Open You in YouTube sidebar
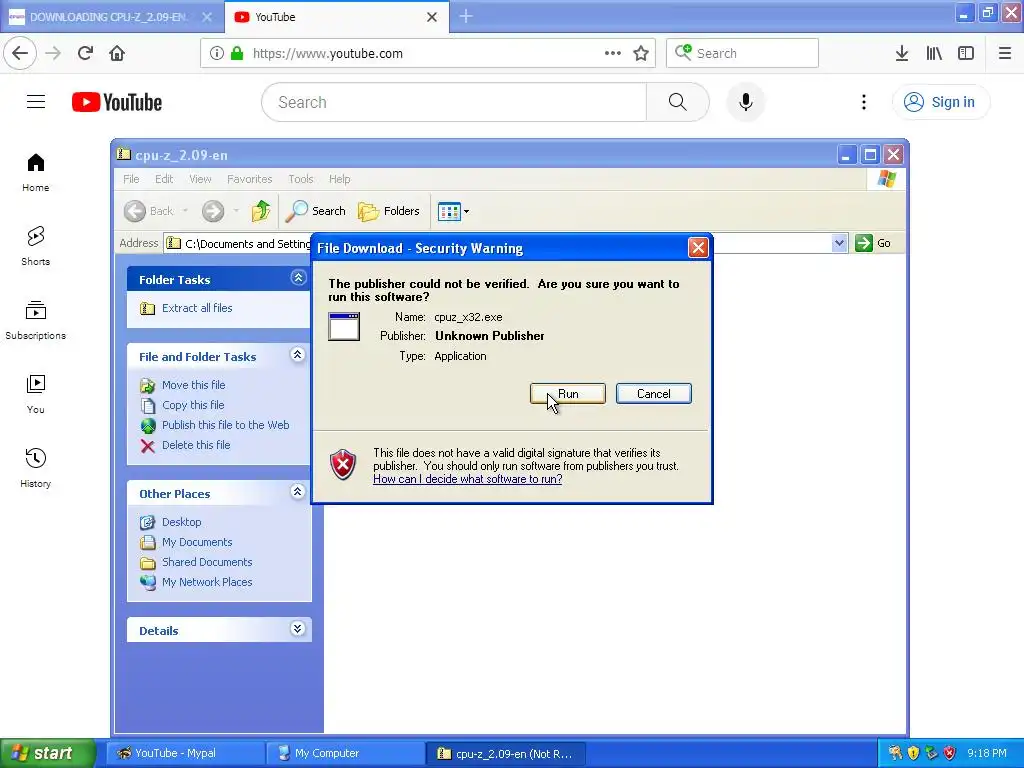Image resolution: width=1024 pixels, height=768 pixels. tap(36, 394)
